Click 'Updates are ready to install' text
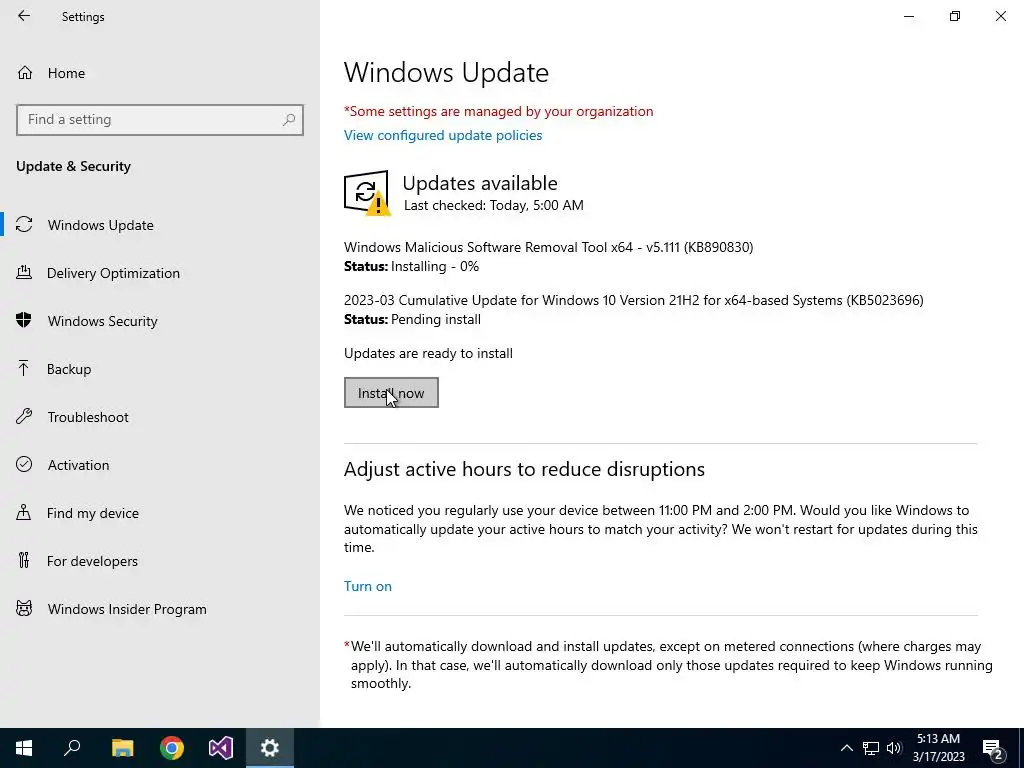 pos(428,353)
